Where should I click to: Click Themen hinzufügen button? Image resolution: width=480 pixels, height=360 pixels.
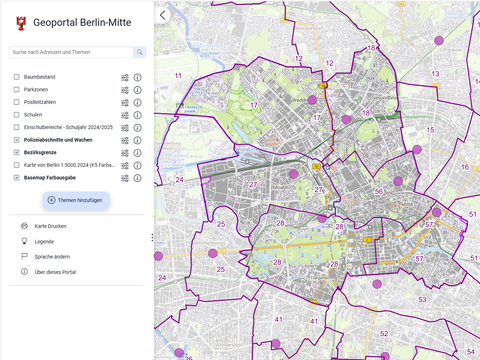(76, 200)
